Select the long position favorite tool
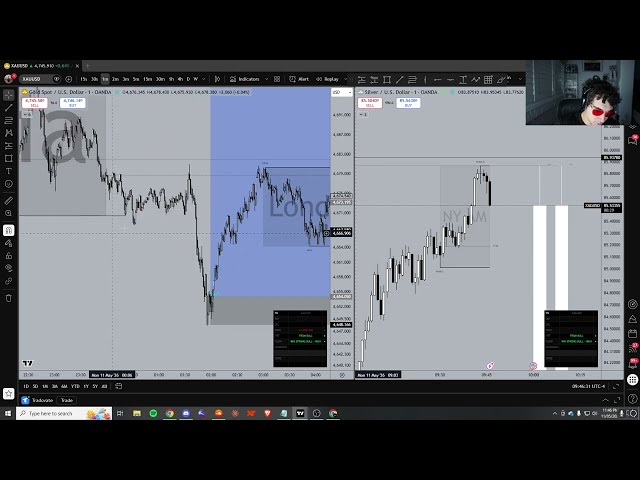This screenshot has height=480, width=640. coord(362,80)
